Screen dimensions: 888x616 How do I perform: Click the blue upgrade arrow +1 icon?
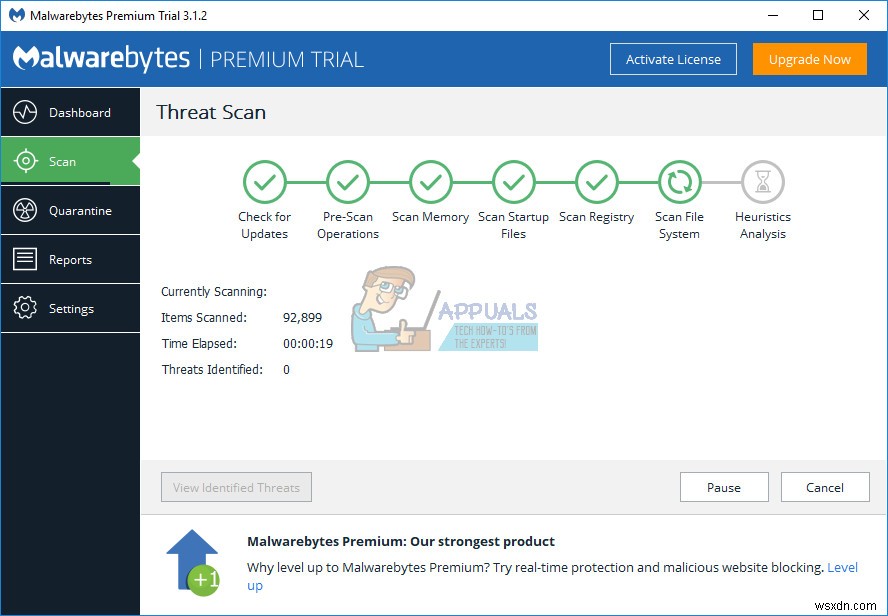[x=193, y=562]
